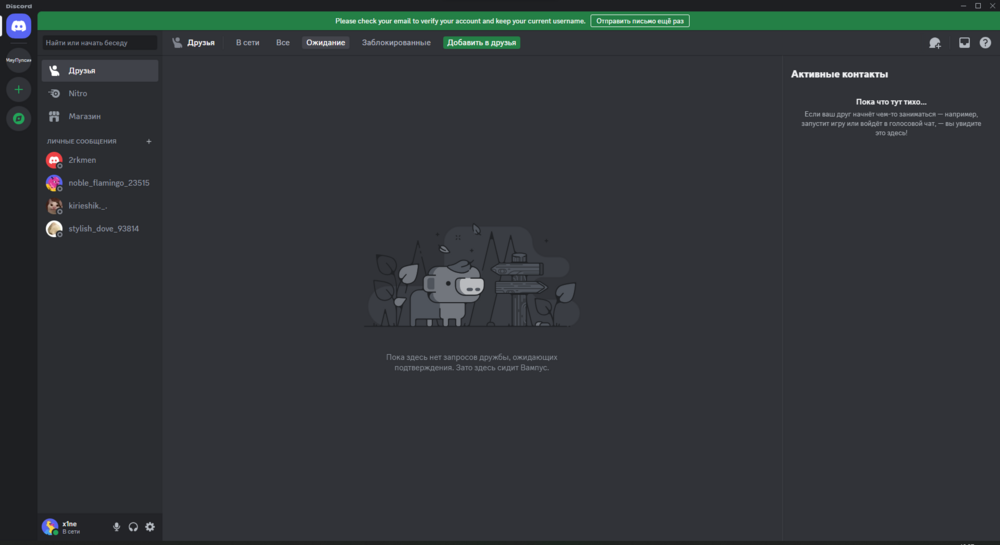Switch to the В сети tab
The height and width of the screenshot is (545, 1000).
click(x=247, y=43)
